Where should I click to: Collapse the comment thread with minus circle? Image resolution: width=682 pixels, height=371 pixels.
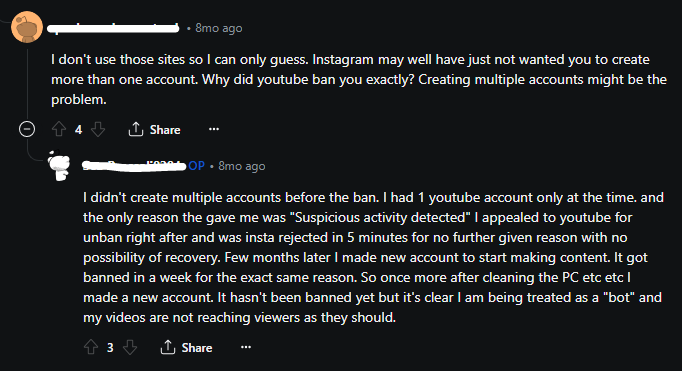pos(27,129)
